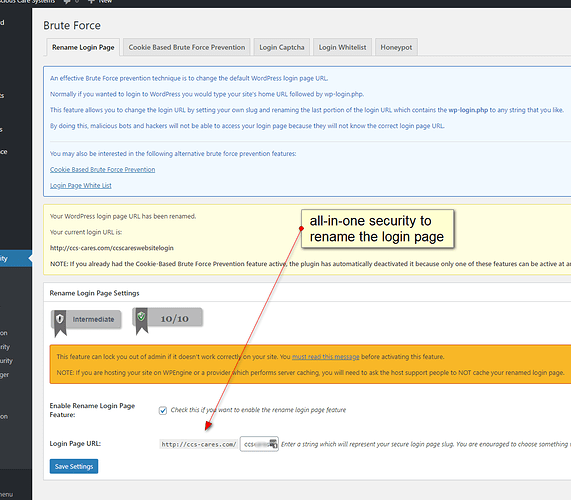Toggle the Enable Rename Login Page checkbox
The width and height of the screenshot is (571, 500).
pyautogui.click(x=163, y=410)
